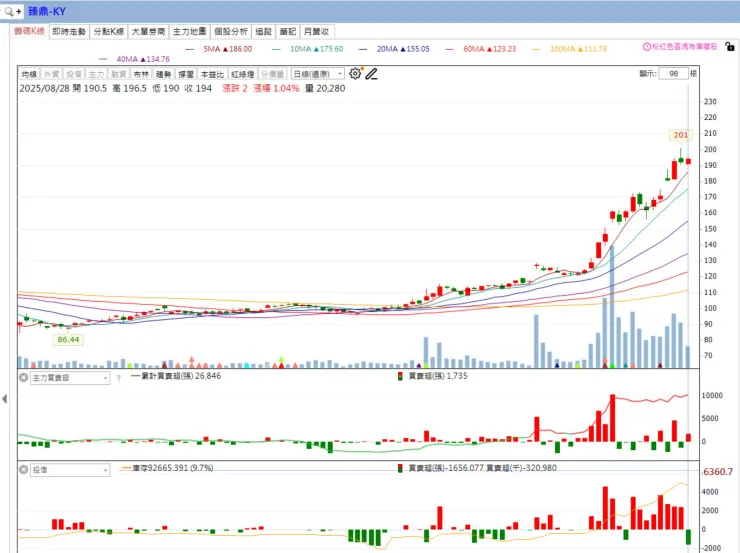740x553 pixels.
Task: Click the 顯示 bar count field showing 98
Action: click(x=673, y=74)
